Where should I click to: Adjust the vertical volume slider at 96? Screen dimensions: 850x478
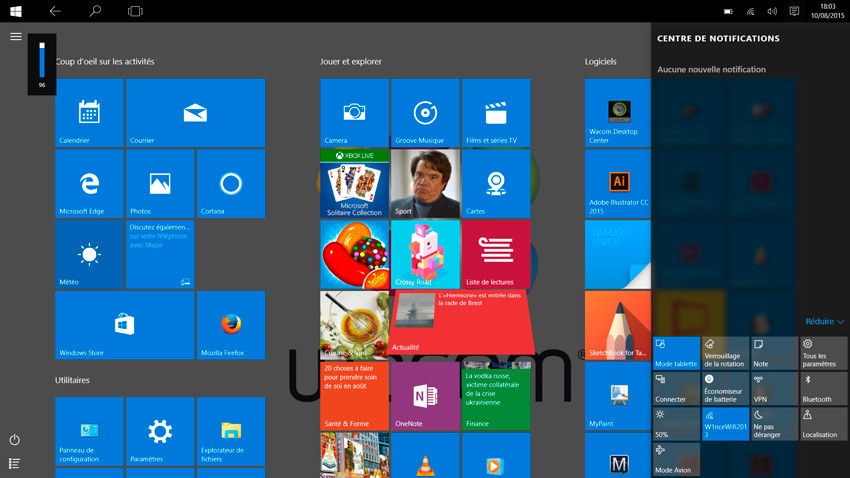[42, 61]
